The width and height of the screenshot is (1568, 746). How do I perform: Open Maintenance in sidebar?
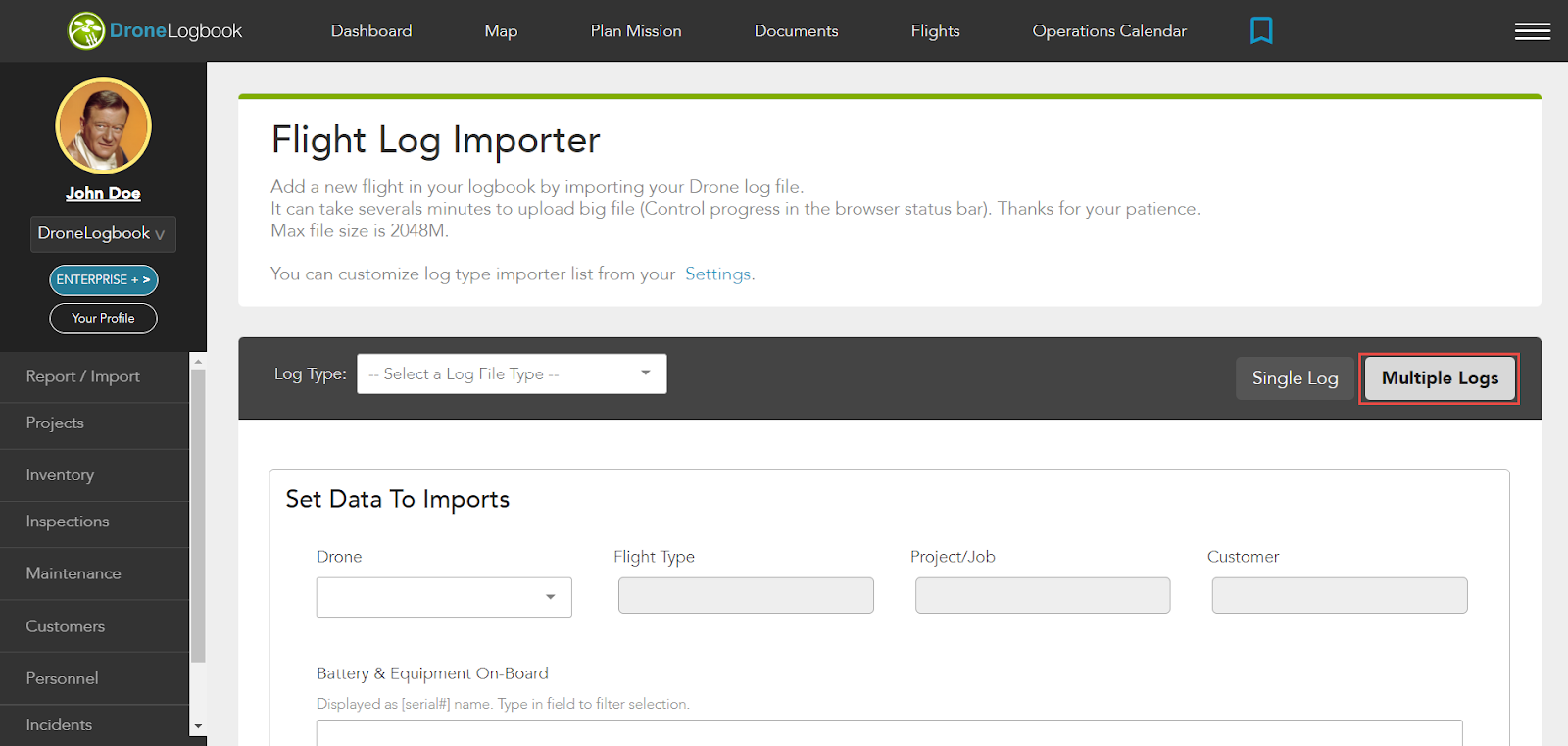[x=94, y=573]
